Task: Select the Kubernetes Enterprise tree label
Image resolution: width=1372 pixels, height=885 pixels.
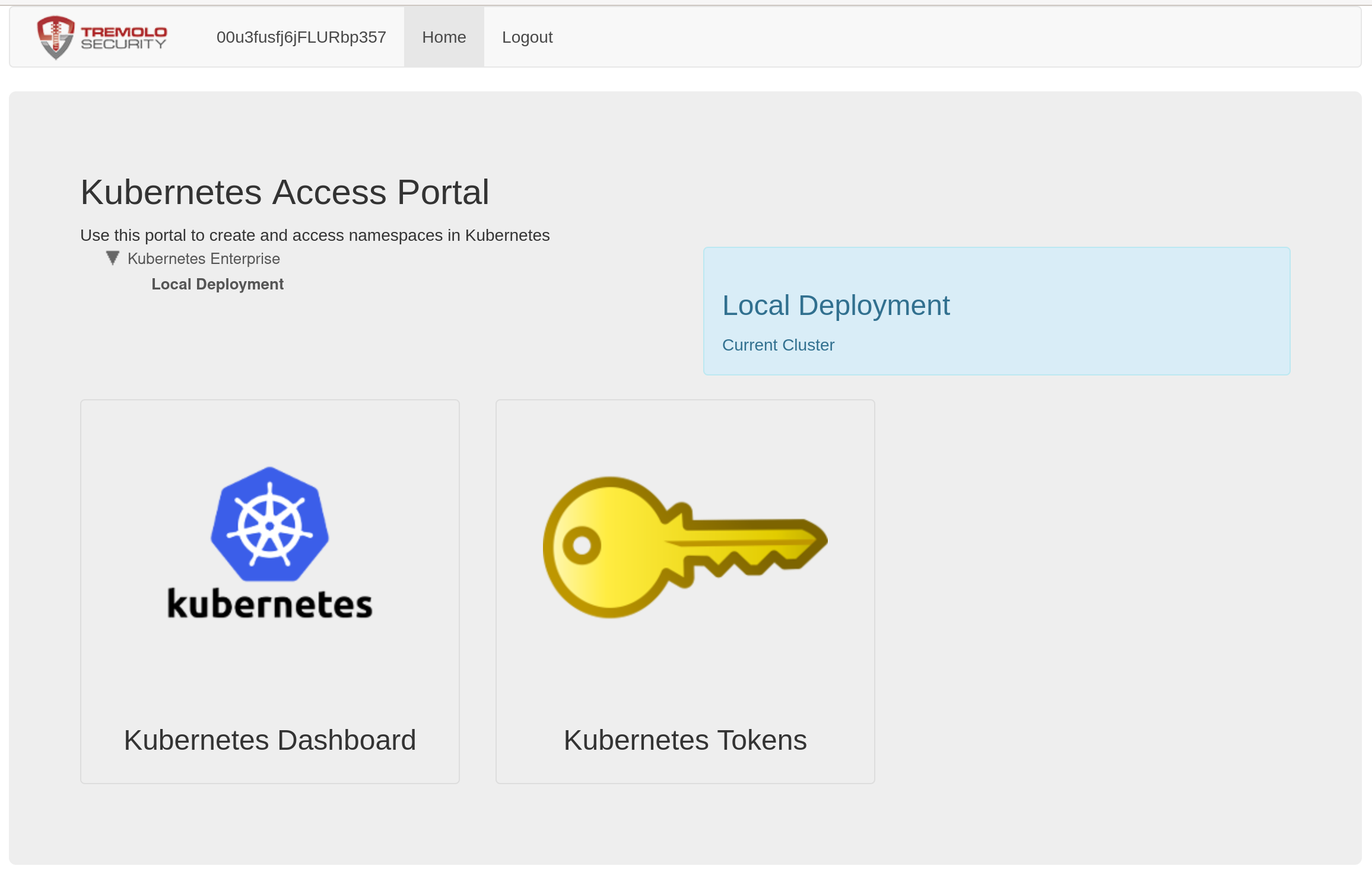Action: (x=204, y=259)
